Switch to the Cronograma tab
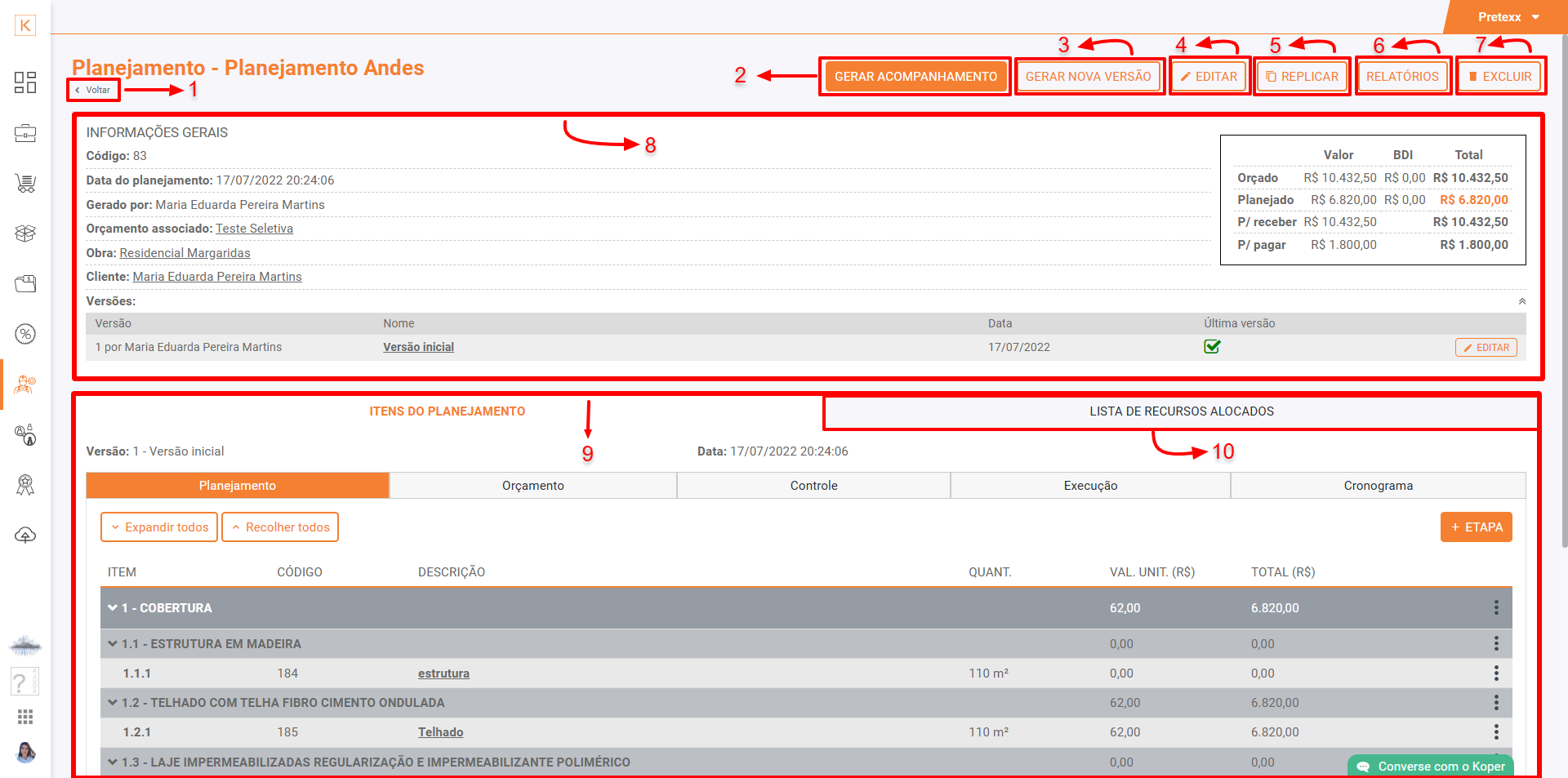The height and width of the screenshot is (778, 1568). (x=1378, y=486)
